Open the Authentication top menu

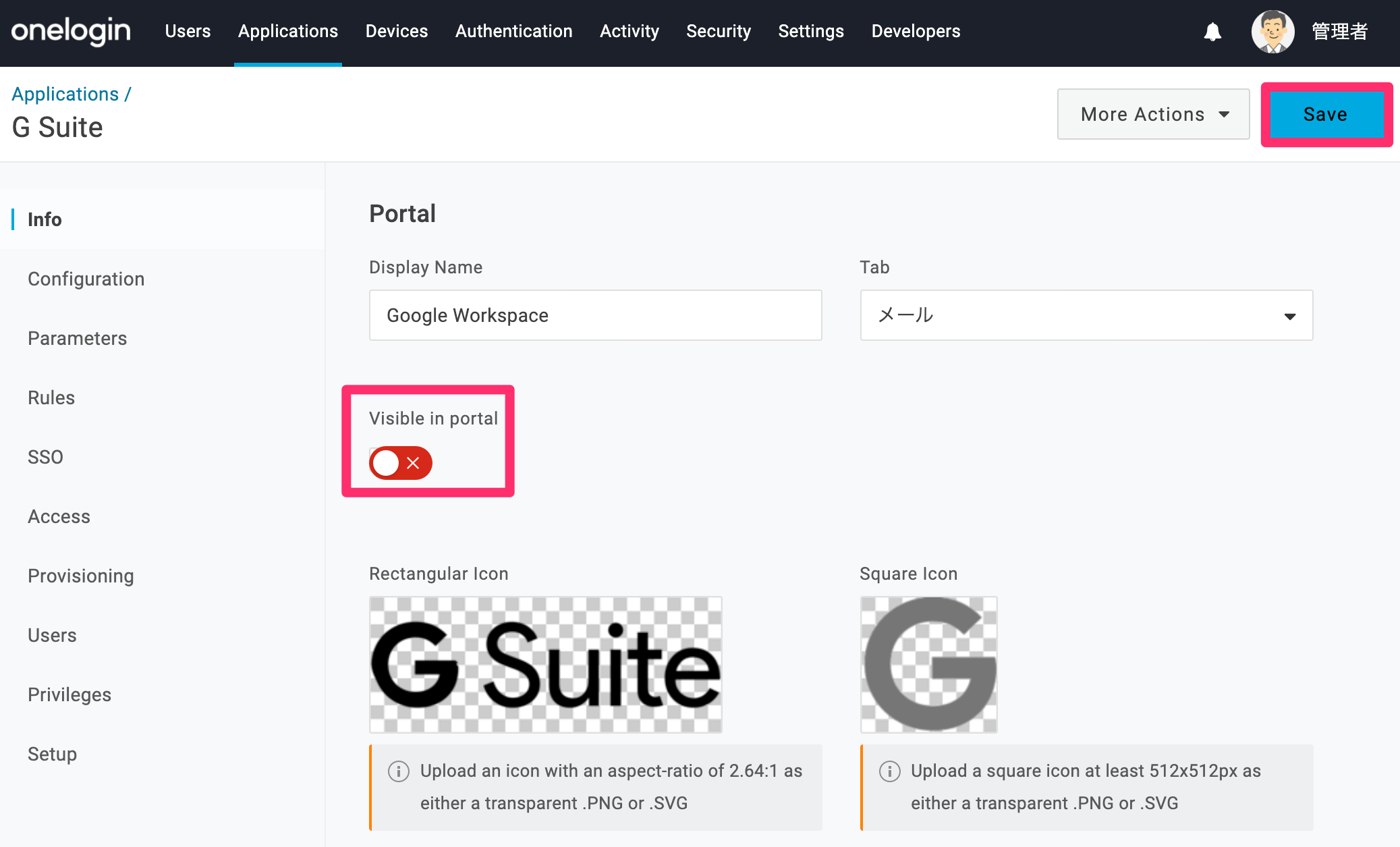(514, 31)
